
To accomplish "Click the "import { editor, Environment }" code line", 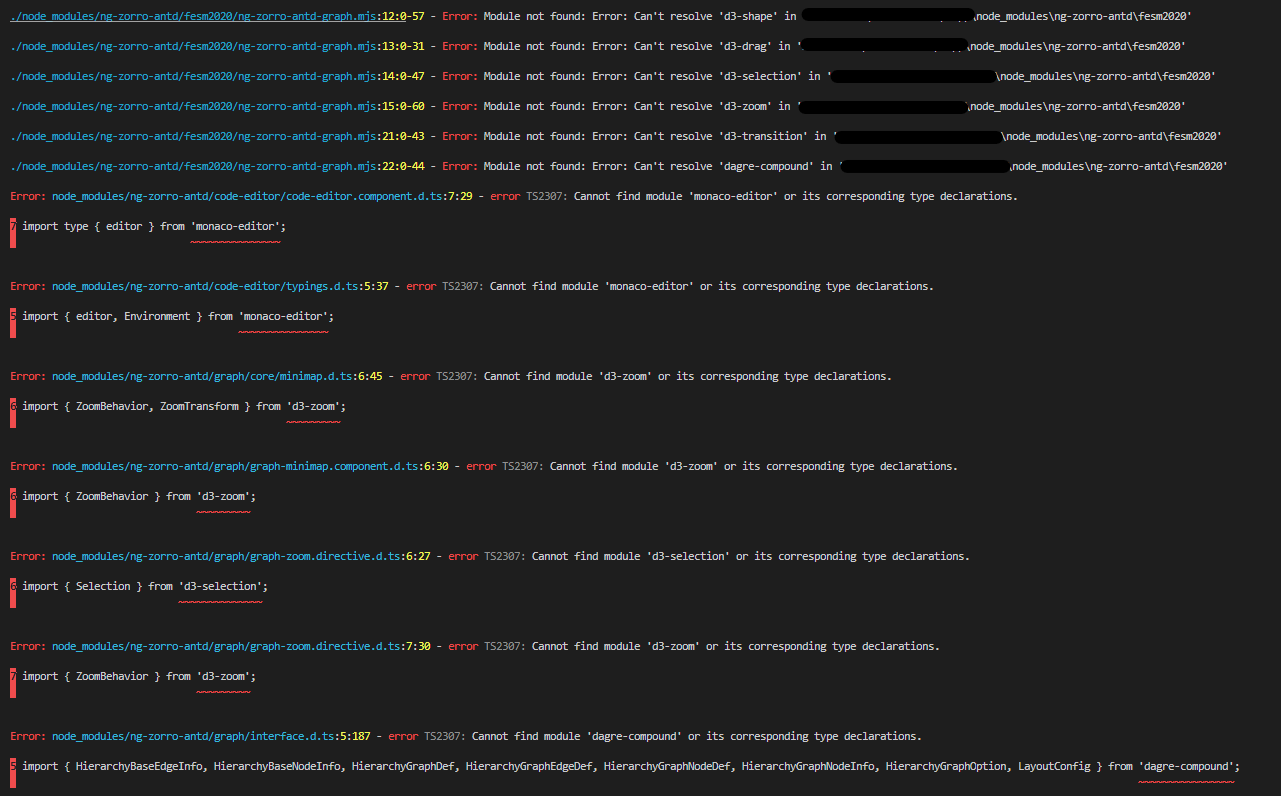I will pos(178,316).
